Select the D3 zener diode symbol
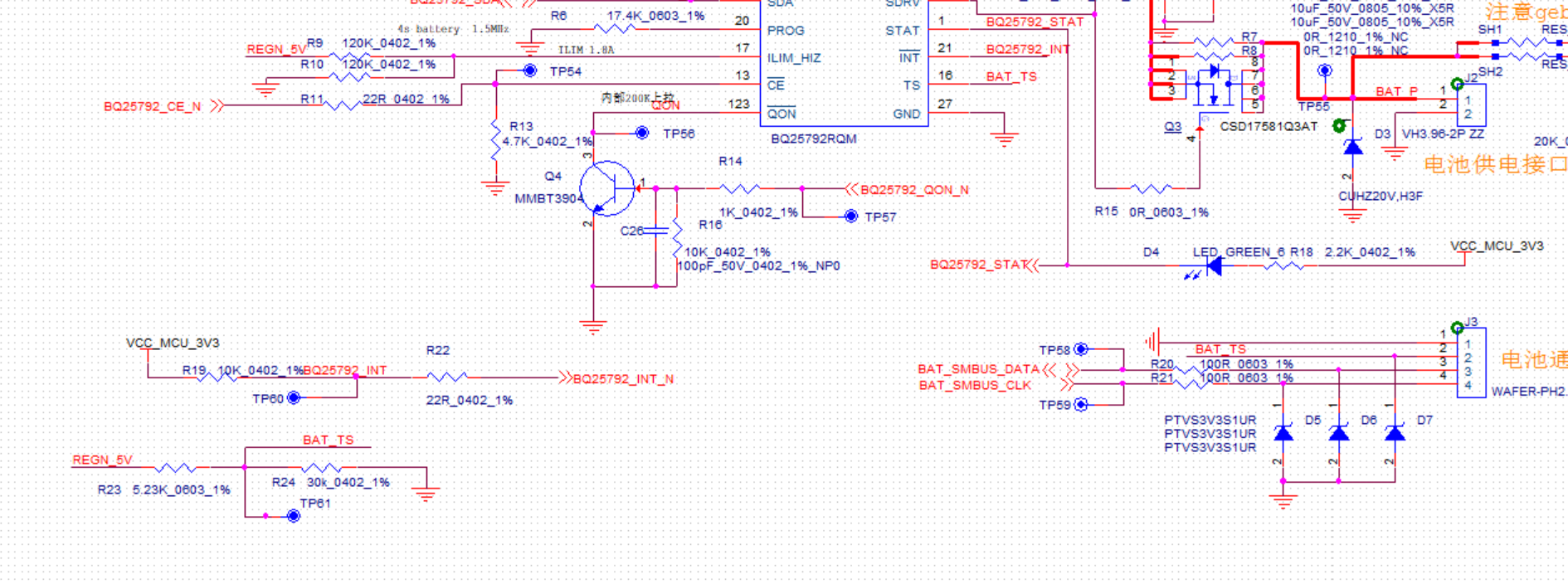Screen dimensions: 1568x584 tap(1353, 148)
